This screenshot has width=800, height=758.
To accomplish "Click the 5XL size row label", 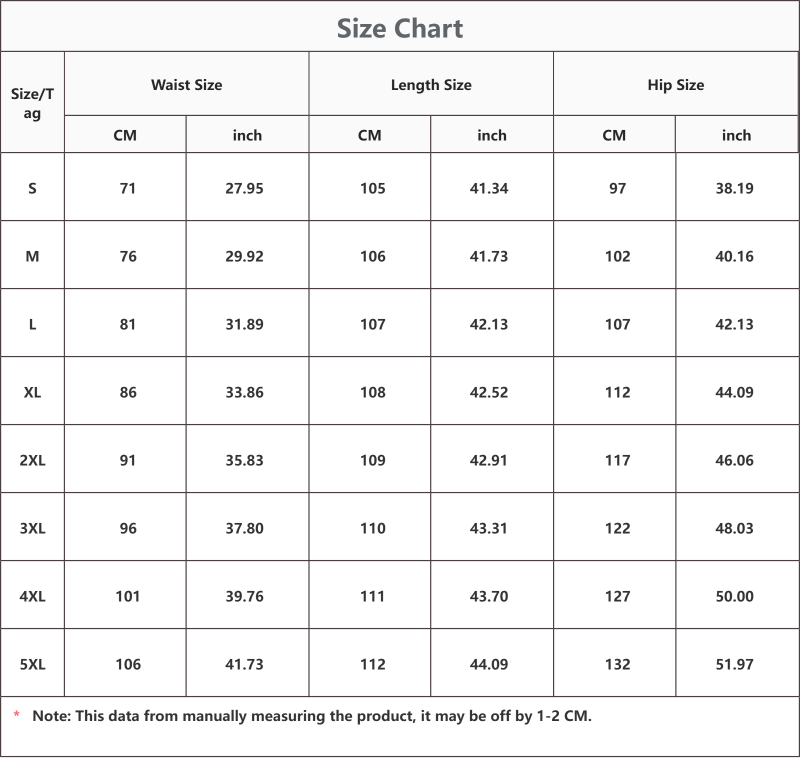I will point(32,664).
